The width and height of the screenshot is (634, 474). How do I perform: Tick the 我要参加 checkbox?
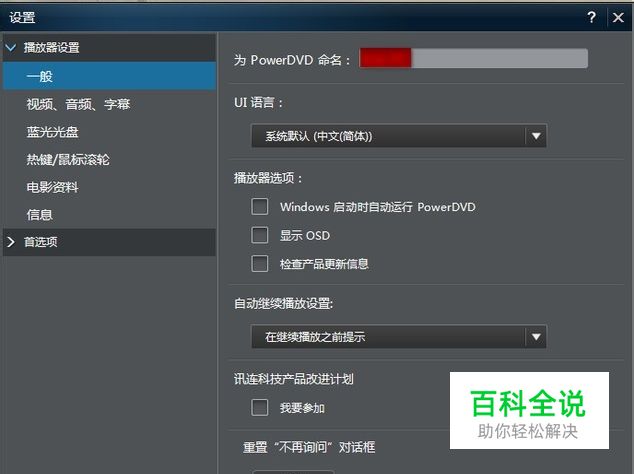260,407
